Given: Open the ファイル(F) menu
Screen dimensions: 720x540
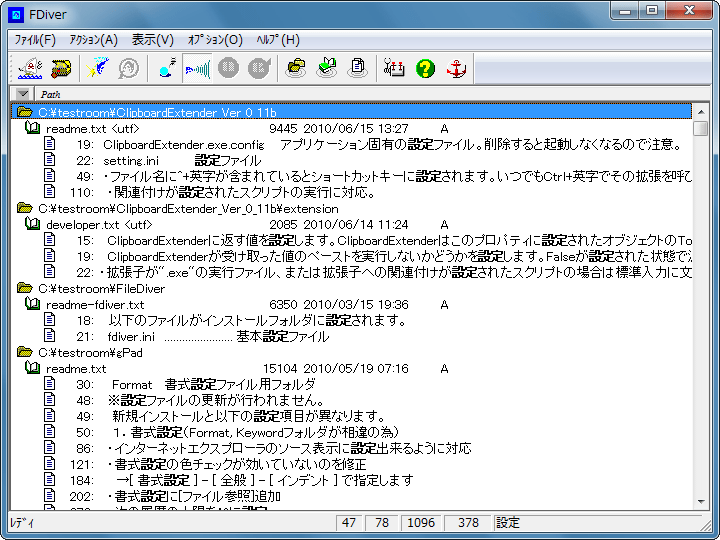Looking at the screenshot, I should click(x=35, y=40).
